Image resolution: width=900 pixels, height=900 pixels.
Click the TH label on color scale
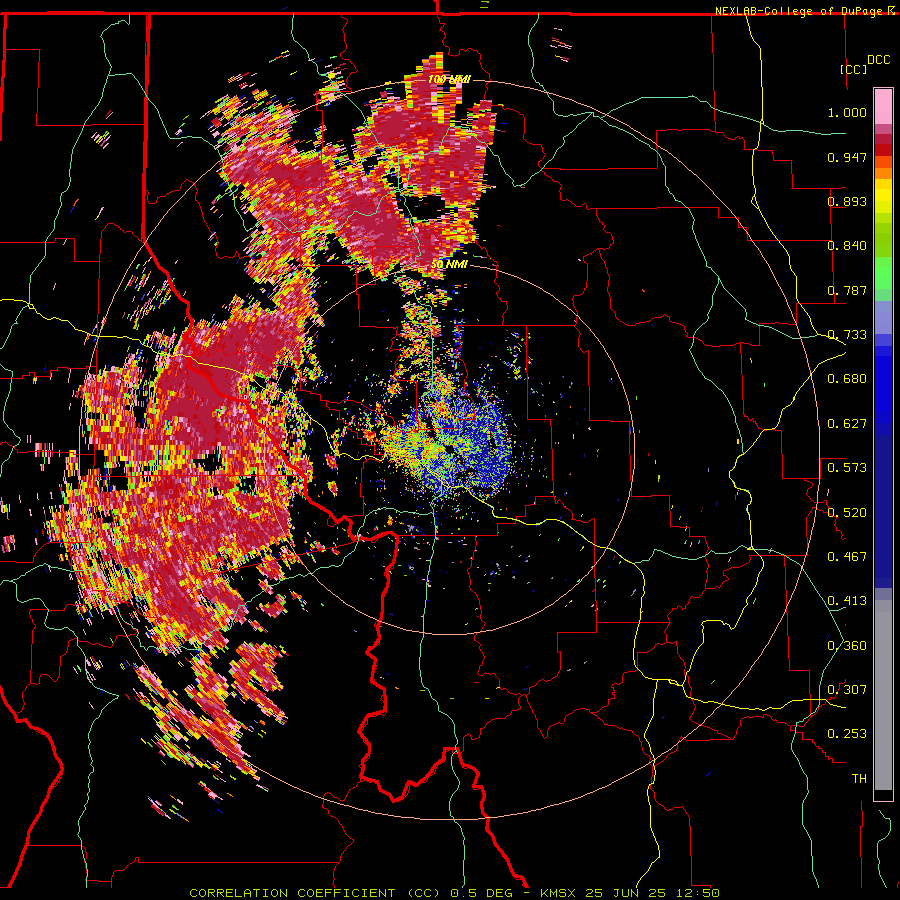coord(859,779)
